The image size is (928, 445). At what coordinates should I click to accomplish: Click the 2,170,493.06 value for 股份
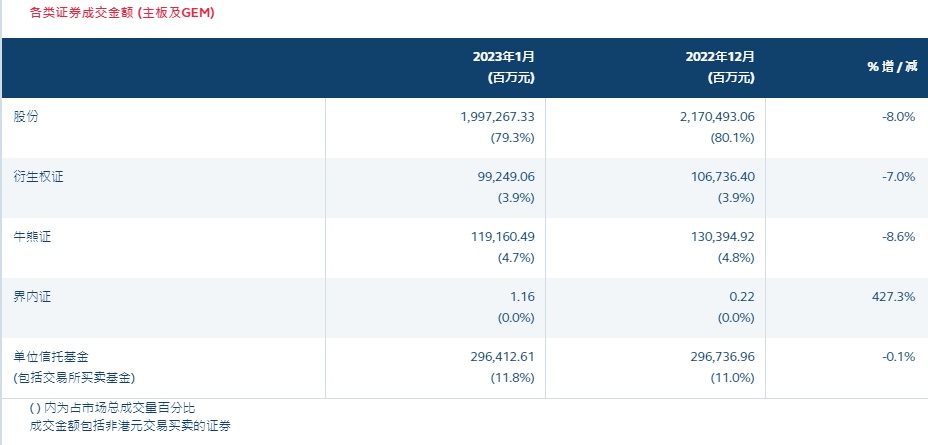(704, 117)
